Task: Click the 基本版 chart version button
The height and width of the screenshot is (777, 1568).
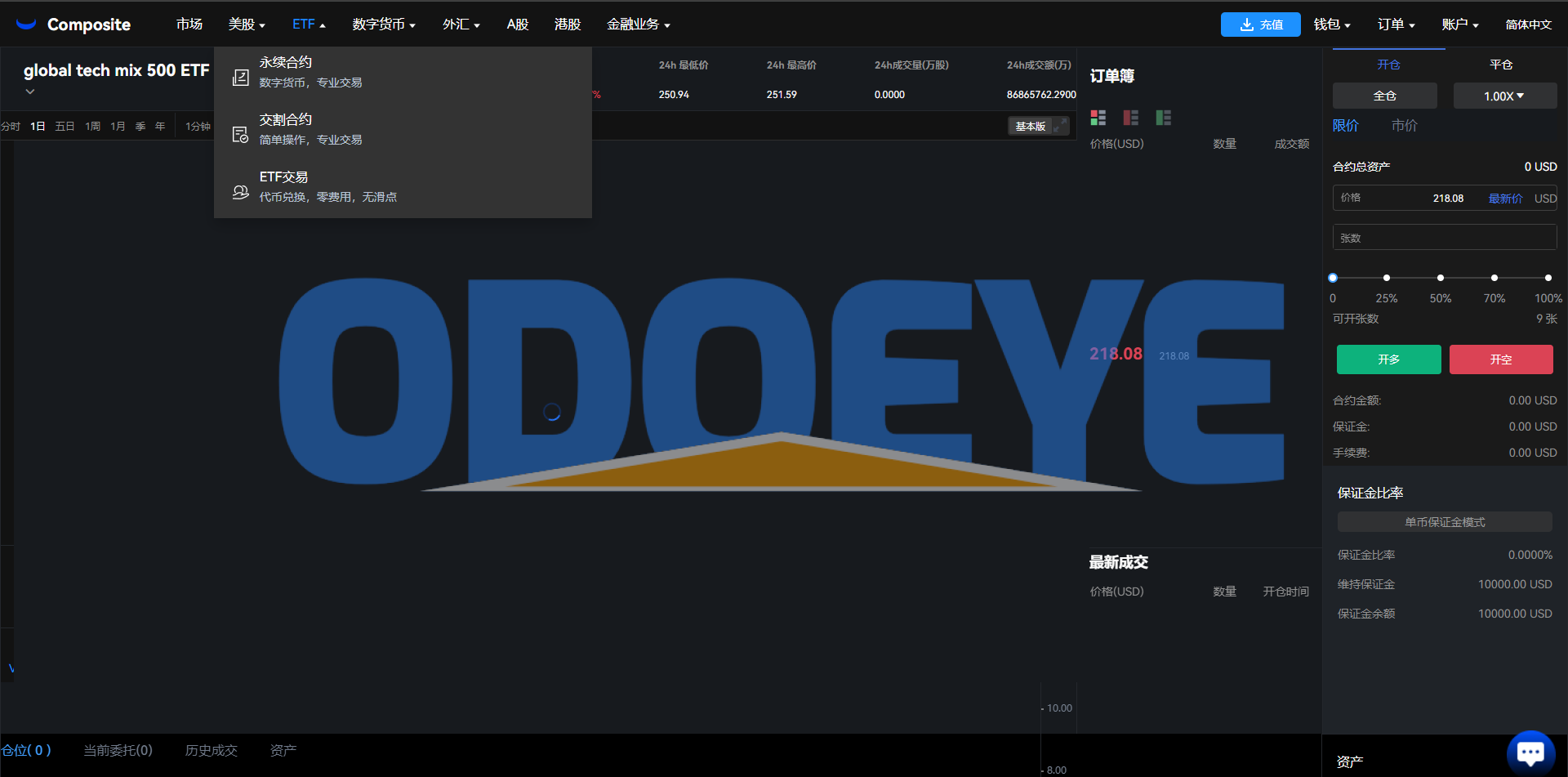Action: click(x=1031, y=126)
